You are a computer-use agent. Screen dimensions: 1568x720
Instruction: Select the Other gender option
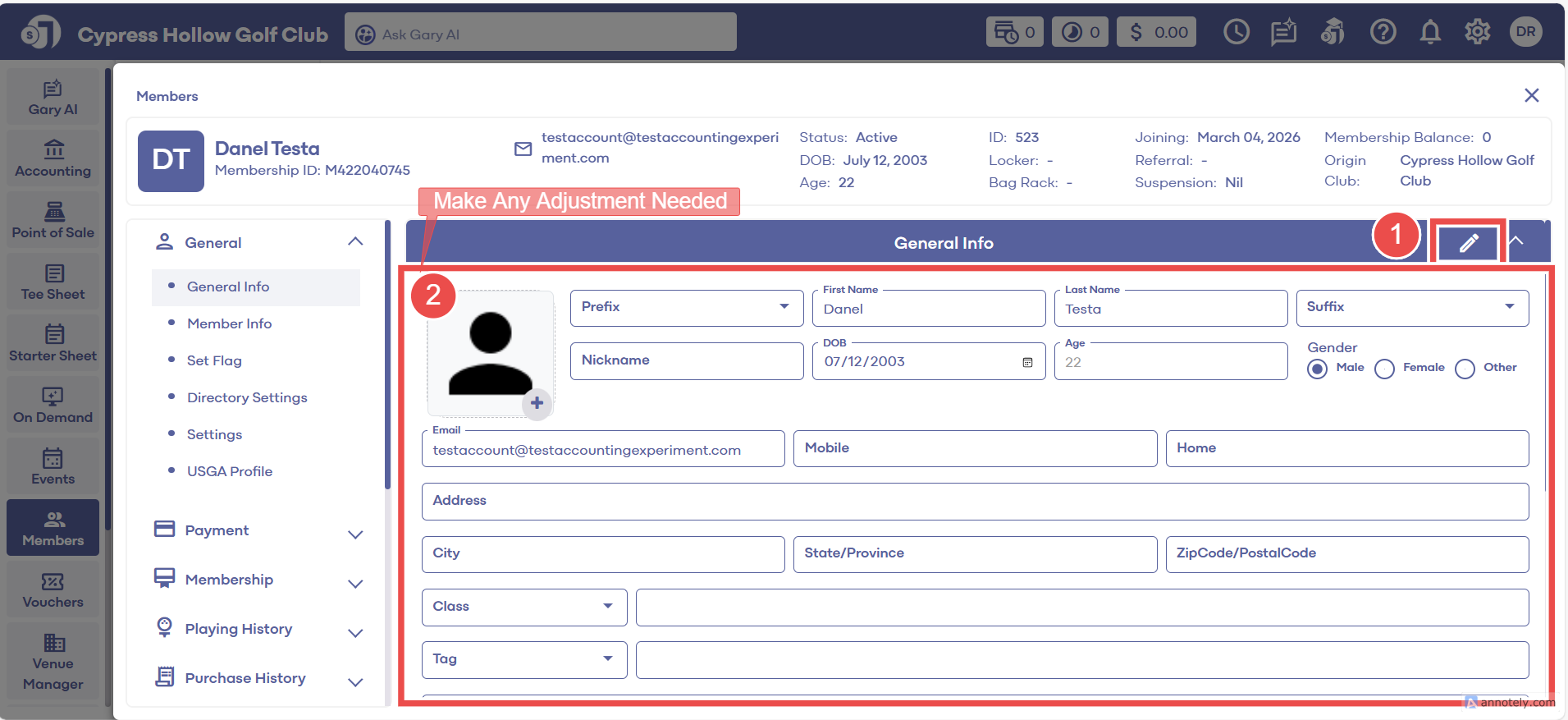(1465, 369)
